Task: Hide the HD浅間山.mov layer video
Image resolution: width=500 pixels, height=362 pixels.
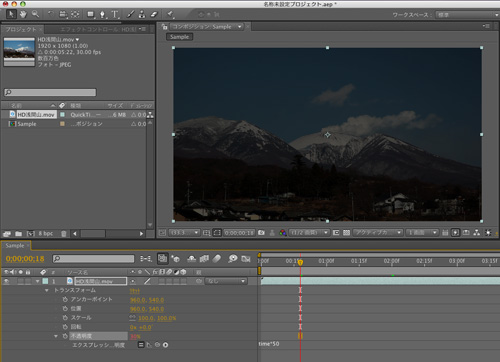Action: click(6, 281)
